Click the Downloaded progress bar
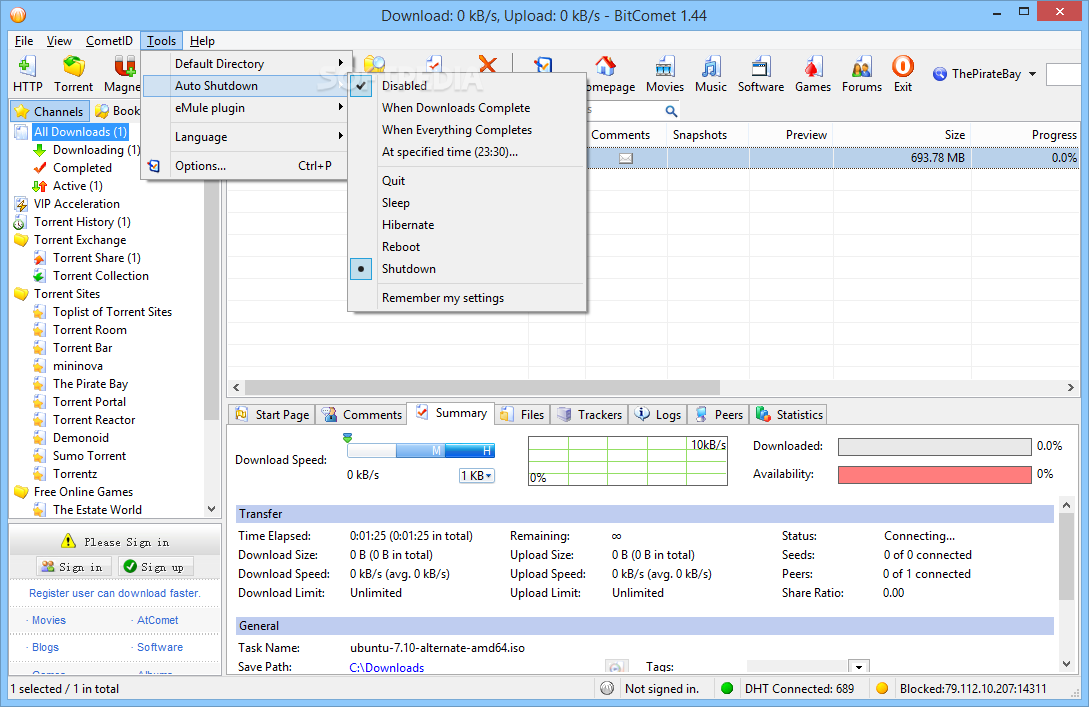Image resolution: width=1089 pixels, height=707 pixels. pyautogui.click(x=934, y=447)
